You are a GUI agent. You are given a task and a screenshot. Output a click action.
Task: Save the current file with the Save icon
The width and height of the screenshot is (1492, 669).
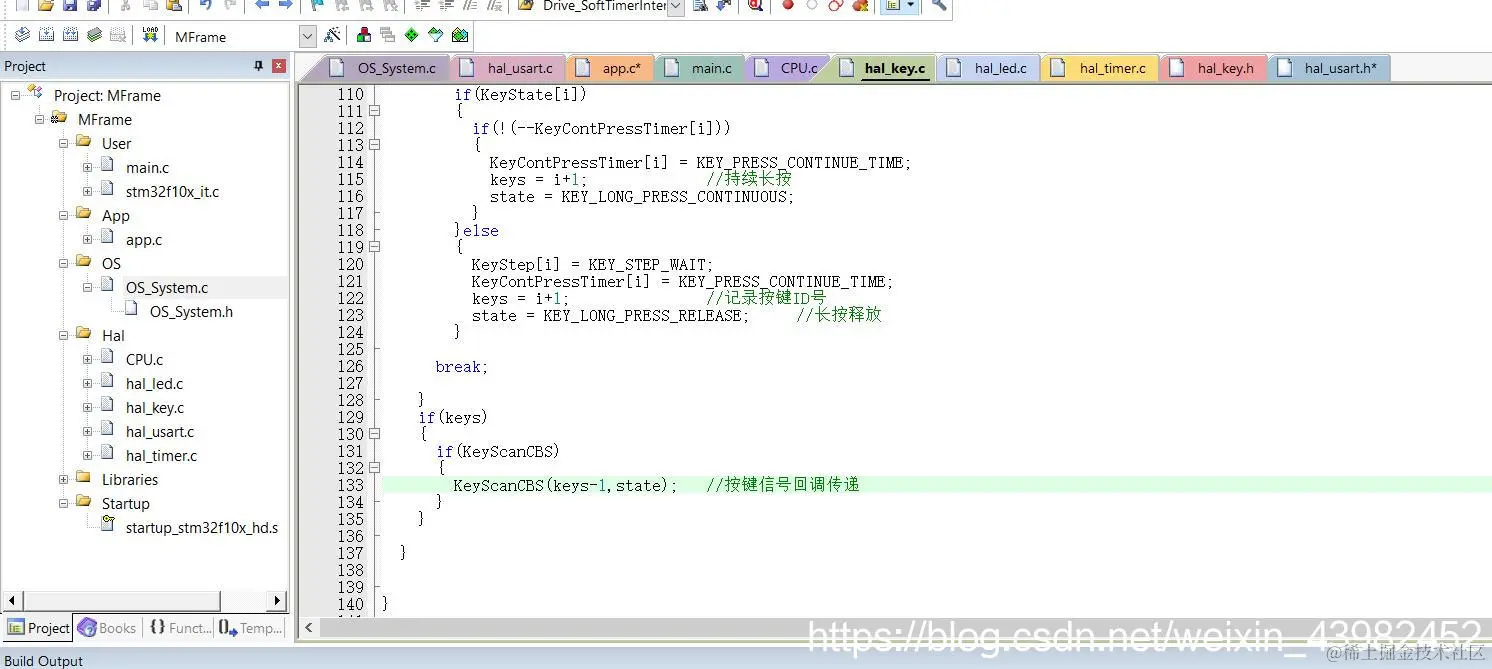pyautogui.click(x=69, y=5)
